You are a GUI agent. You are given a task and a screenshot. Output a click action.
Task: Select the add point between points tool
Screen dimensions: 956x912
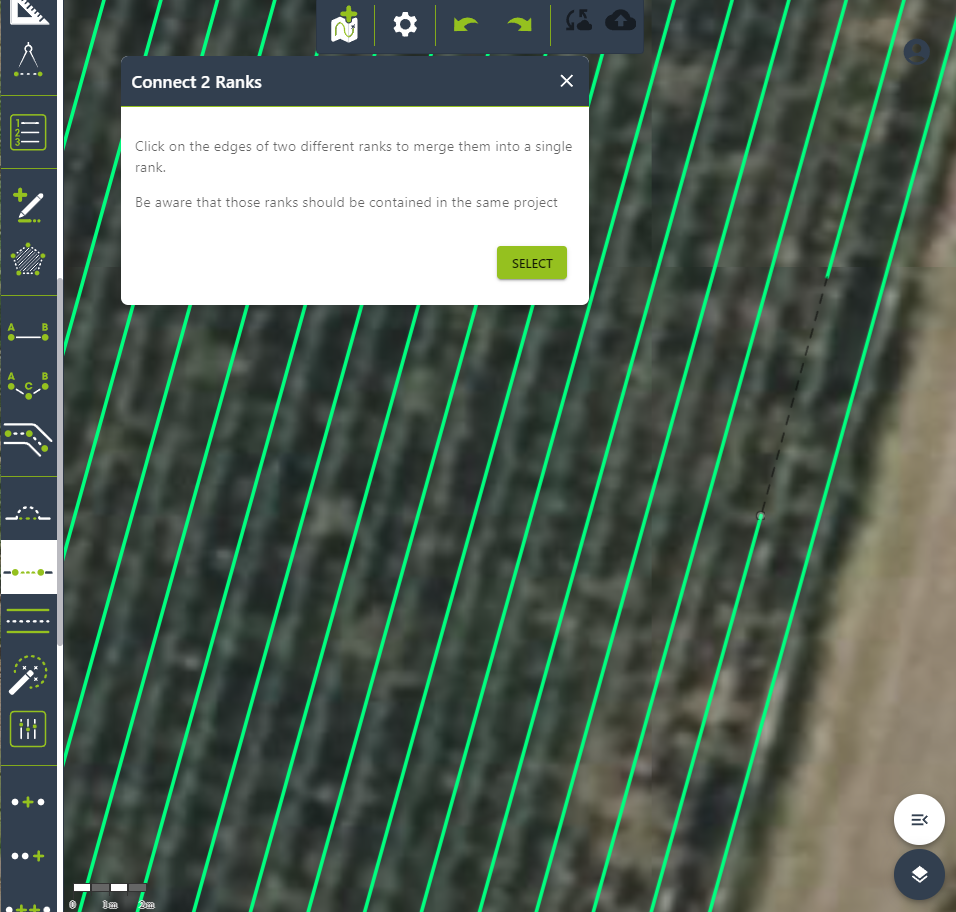[x=28, y=802]
